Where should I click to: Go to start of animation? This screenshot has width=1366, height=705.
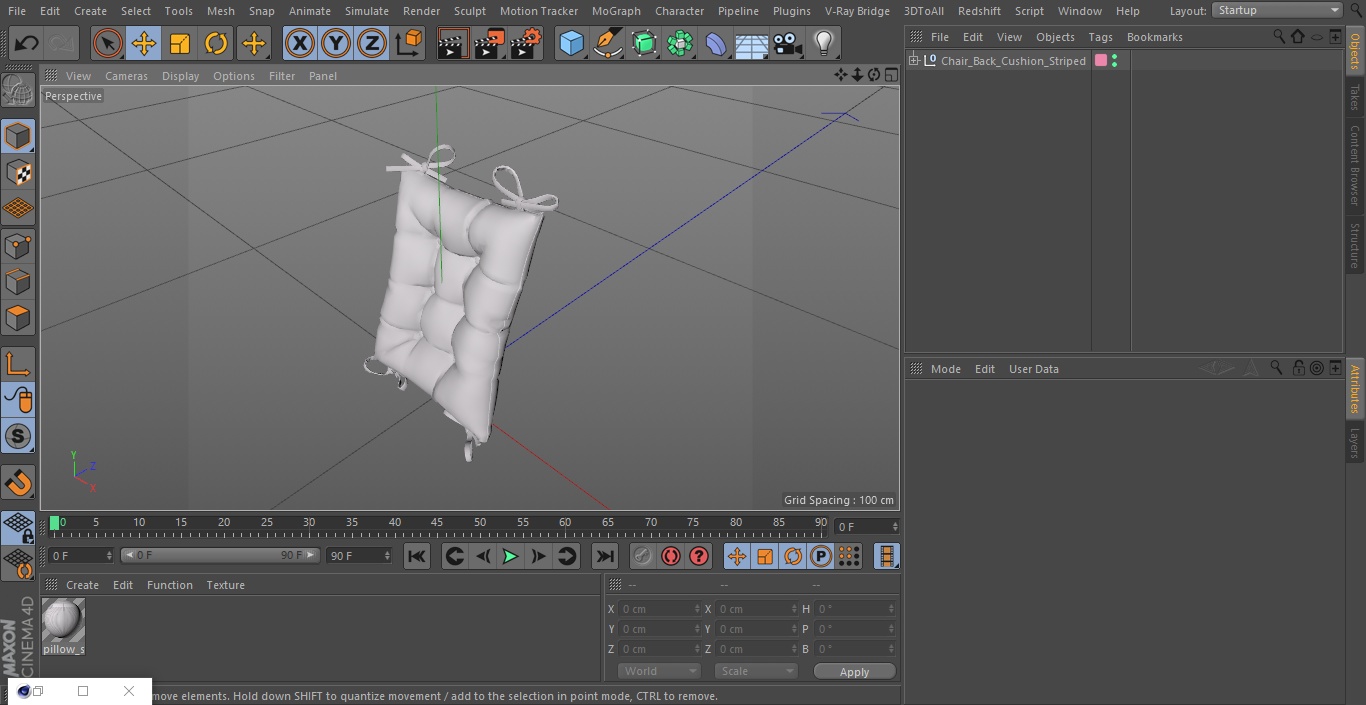pos(417,556)
